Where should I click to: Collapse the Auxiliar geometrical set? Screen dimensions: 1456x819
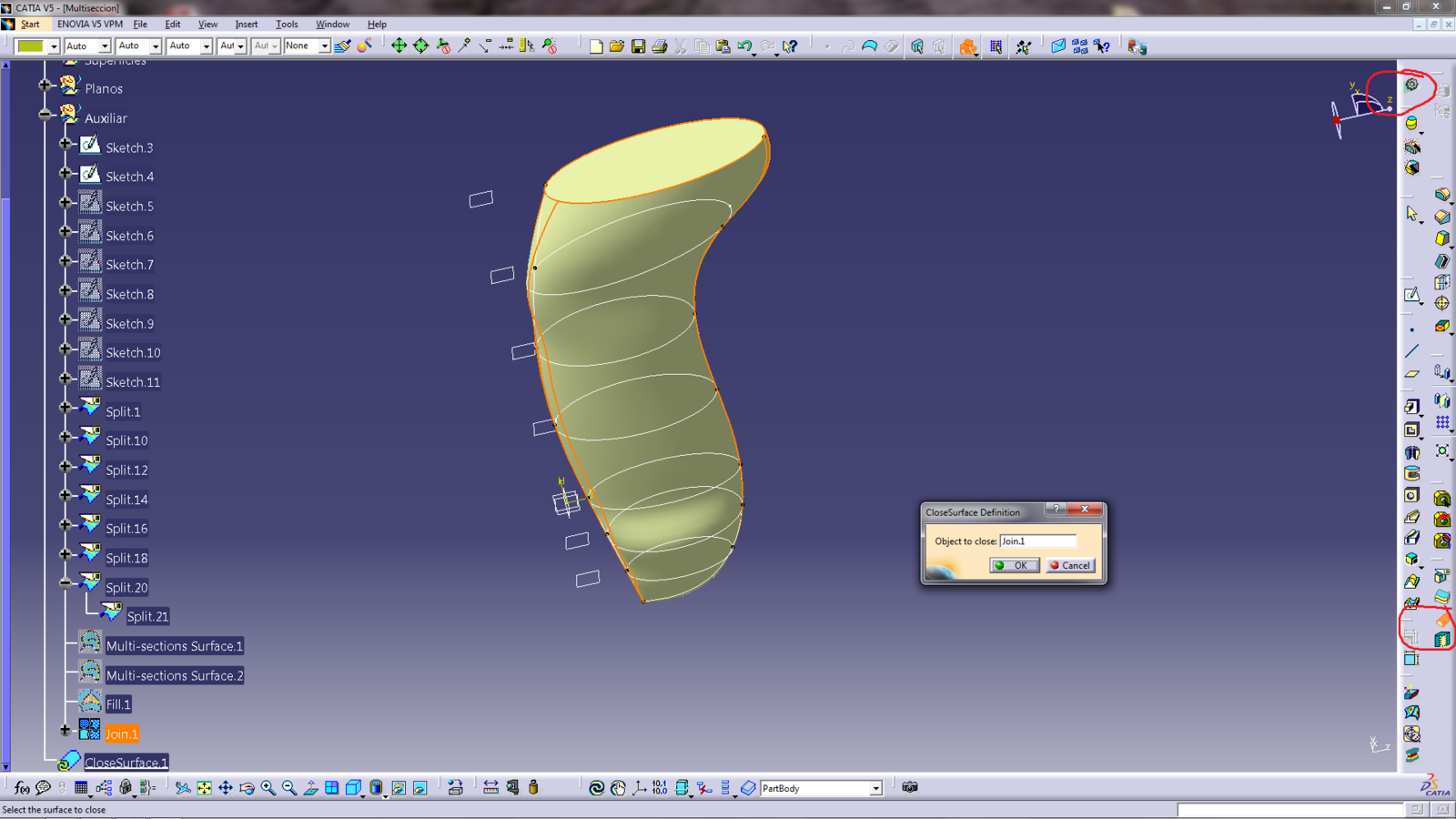coord(45,116)
